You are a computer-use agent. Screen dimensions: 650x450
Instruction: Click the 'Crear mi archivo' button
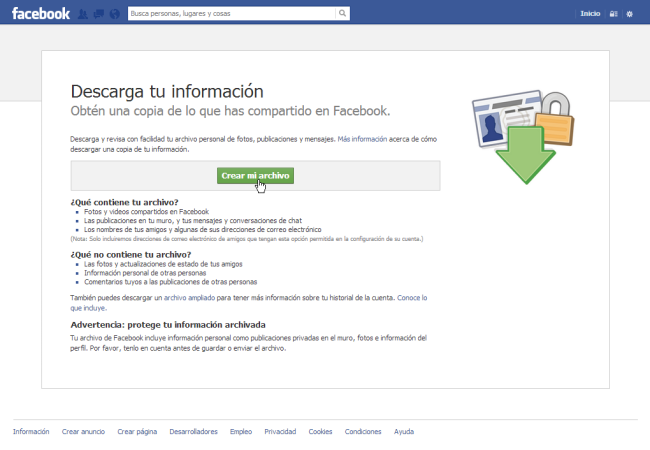pos(255,176)
